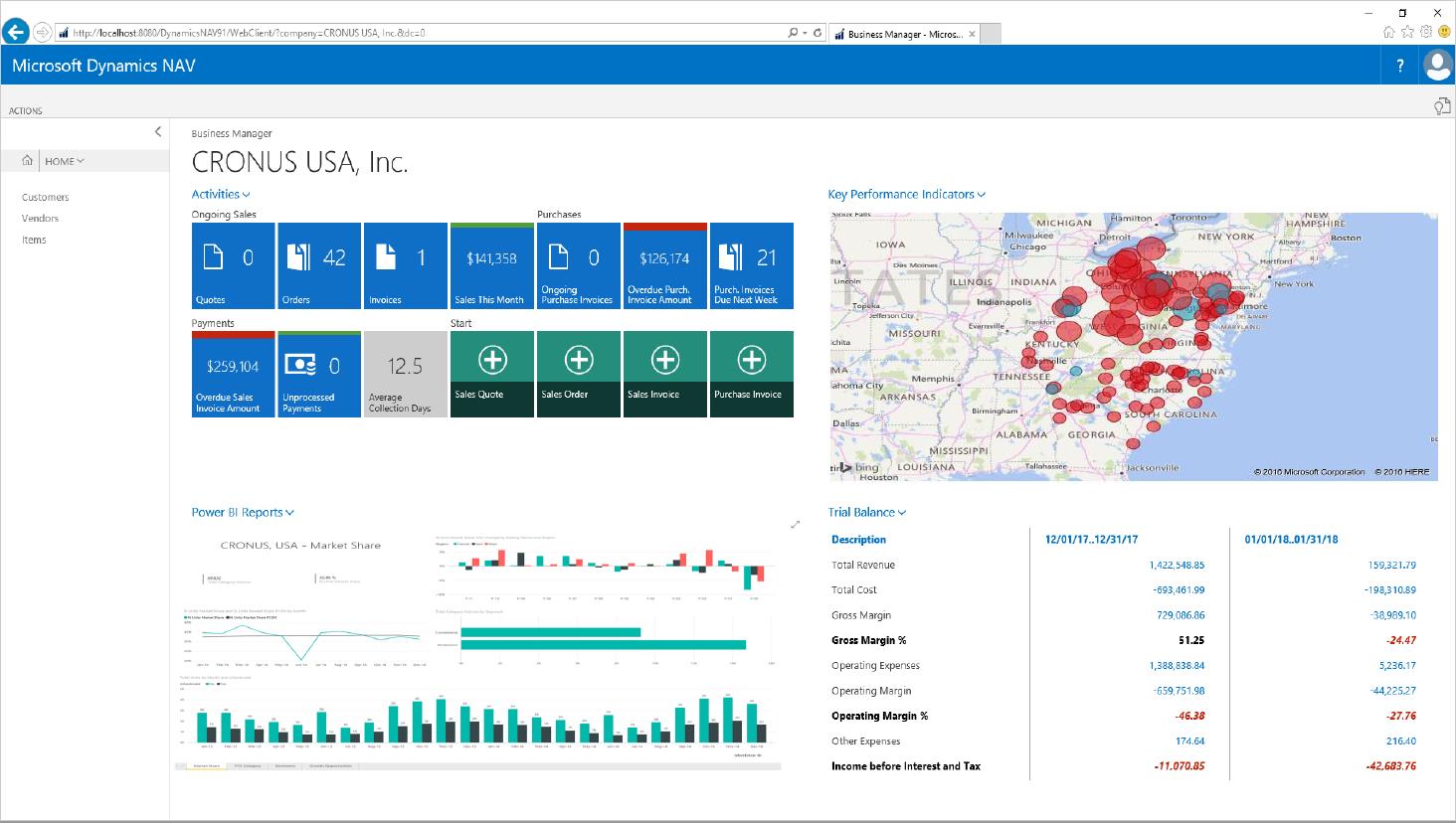This screenshot has height=823, width=1456.
Task: Click the Description column header
Action: 858,540
